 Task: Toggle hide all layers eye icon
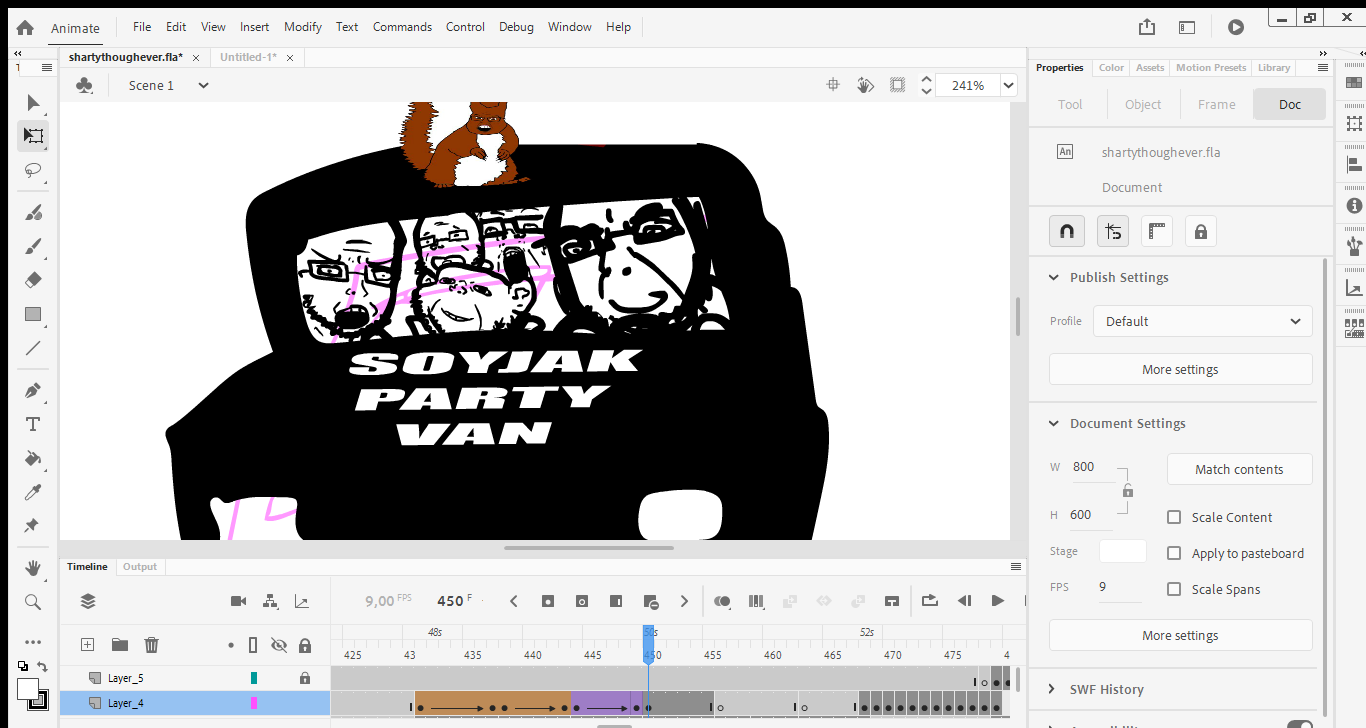(279, 645)
